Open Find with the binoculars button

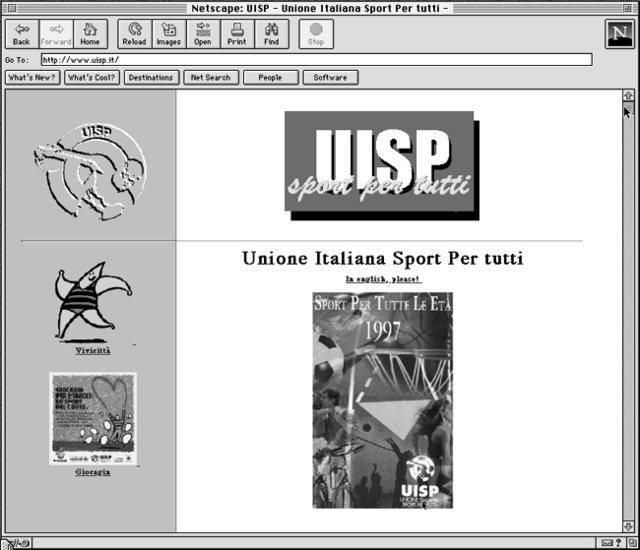pos(271,34)
